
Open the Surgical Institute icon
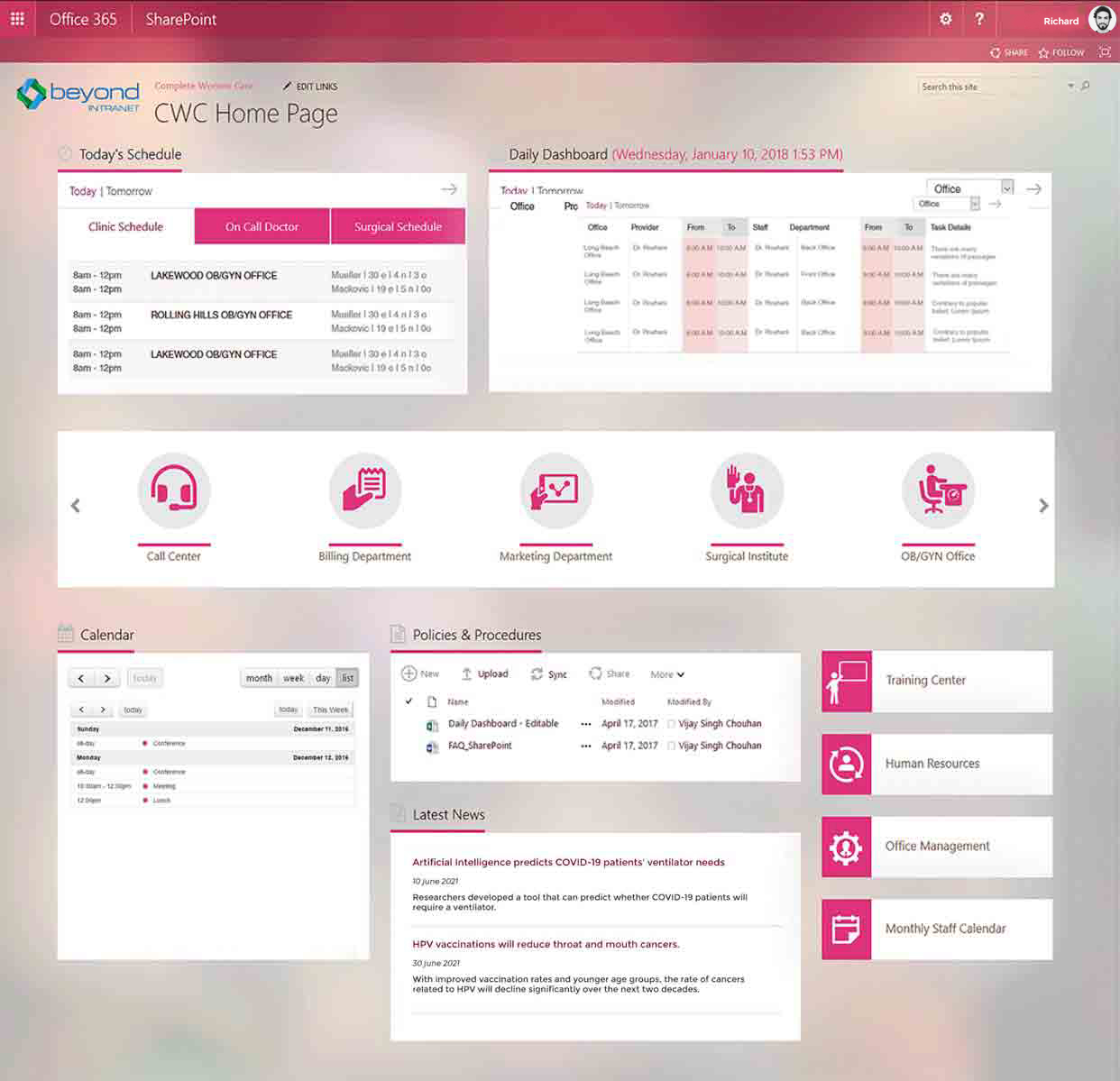(x=747, y=490)
